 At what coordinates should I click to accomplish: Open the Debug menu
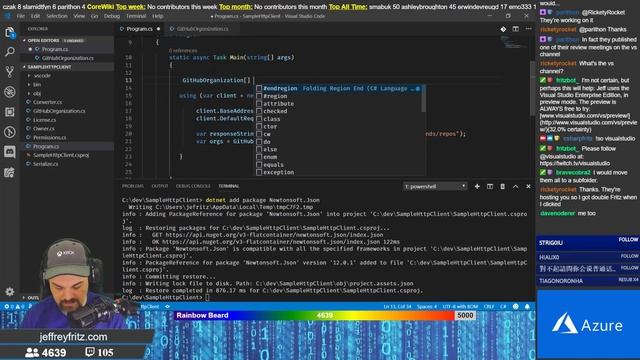pos(112,16)
